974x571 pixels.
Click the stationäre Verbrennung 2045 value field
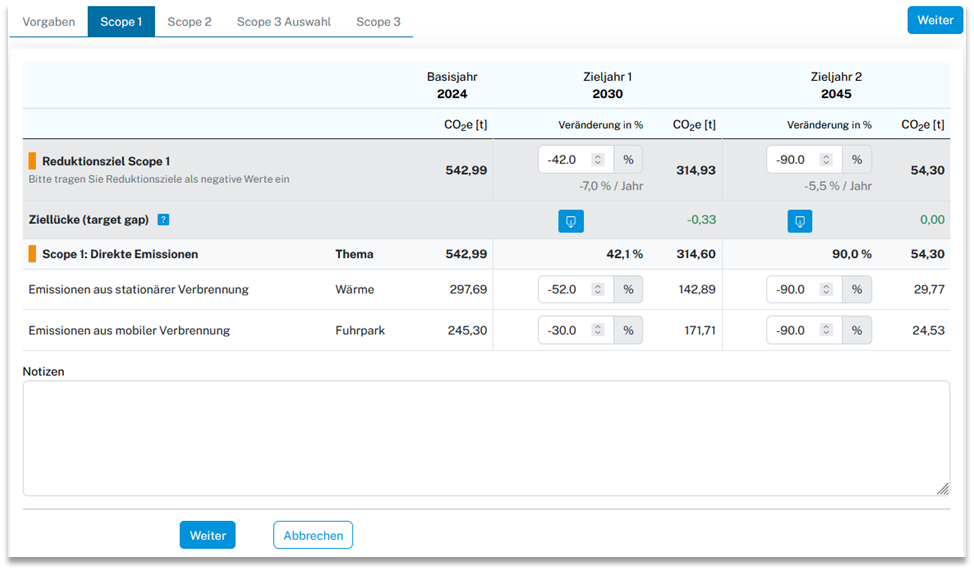tap(795, 290)
